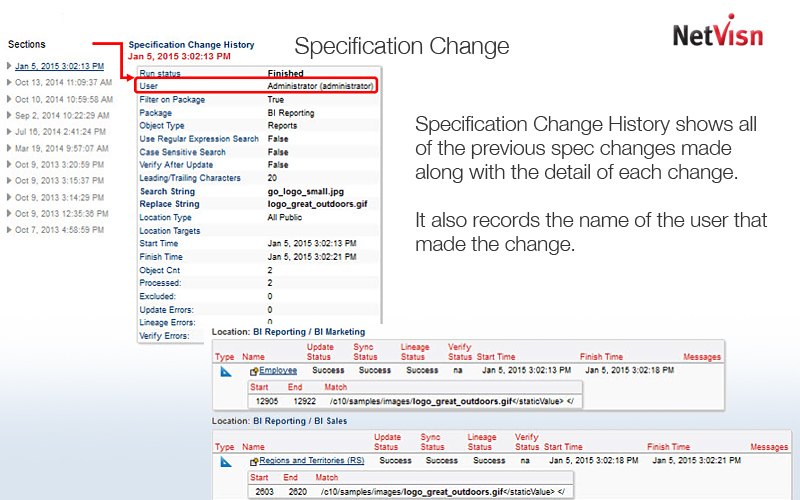Click Regions row finish time Jan 5, 2015 3:02:21 PM
This screenshot has width=800, height=500.
pos(696,460)
